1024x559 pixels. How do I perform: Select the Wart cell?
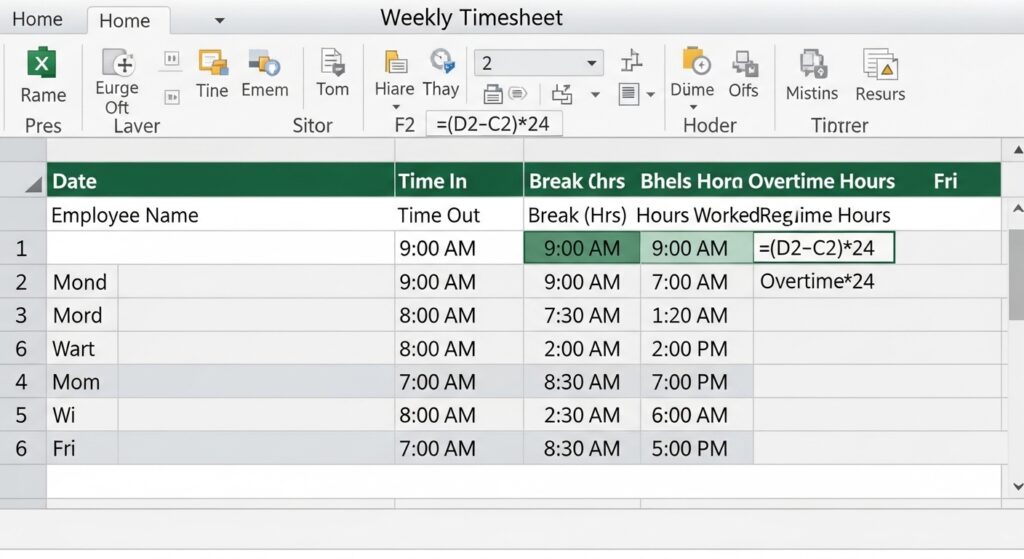tap(82, 349)
